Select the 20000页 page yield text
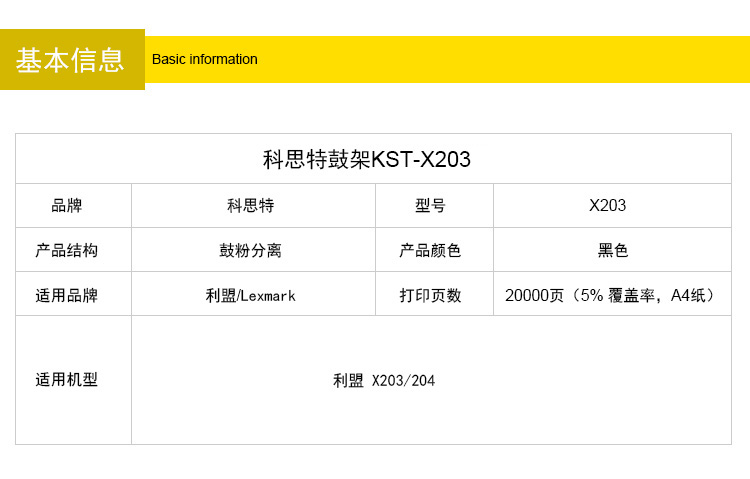This screenshot has width=750, height=479. (535, 295)
